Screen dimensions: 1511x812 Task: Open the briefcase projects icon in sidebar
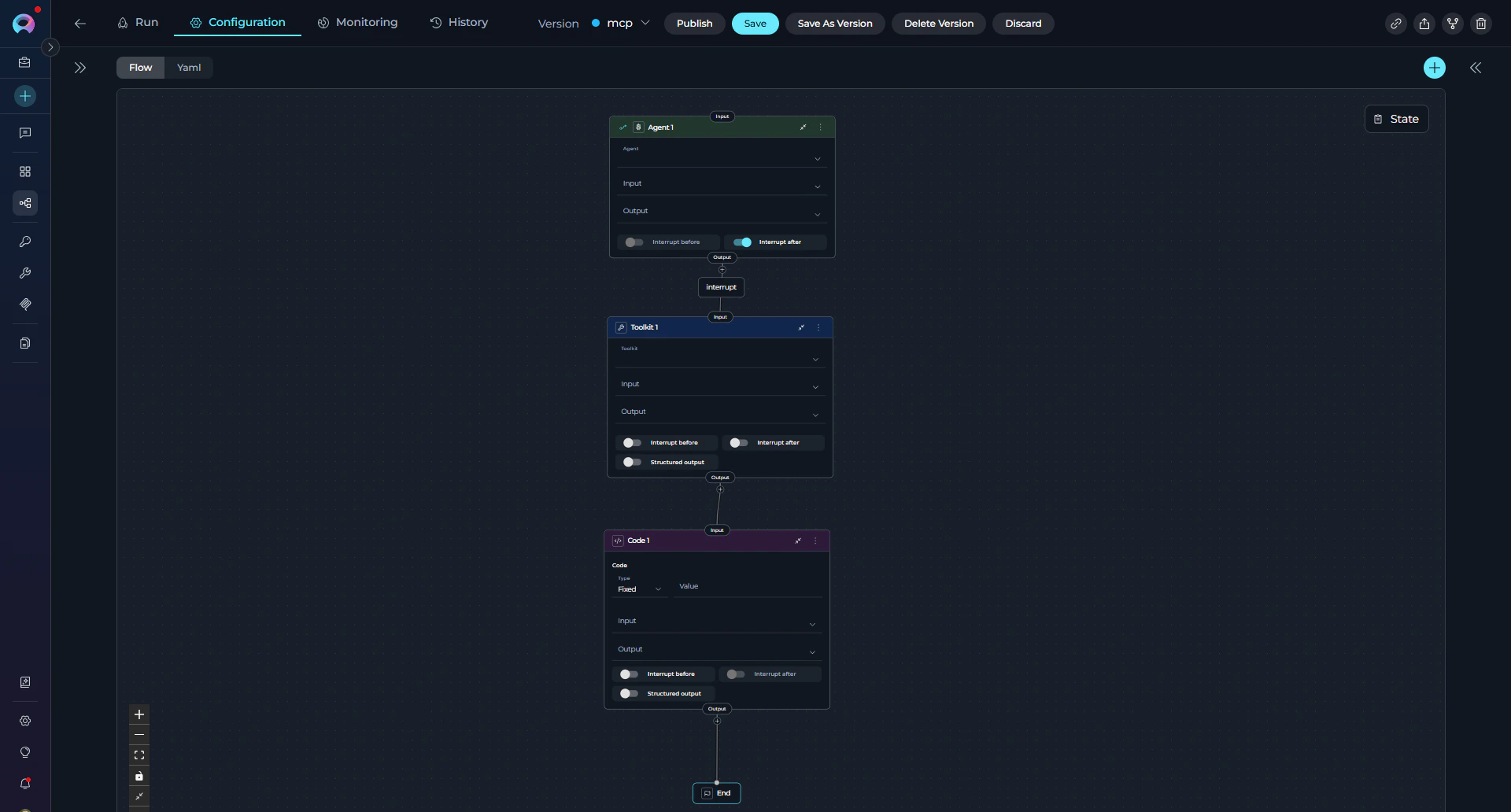point(25,62)
